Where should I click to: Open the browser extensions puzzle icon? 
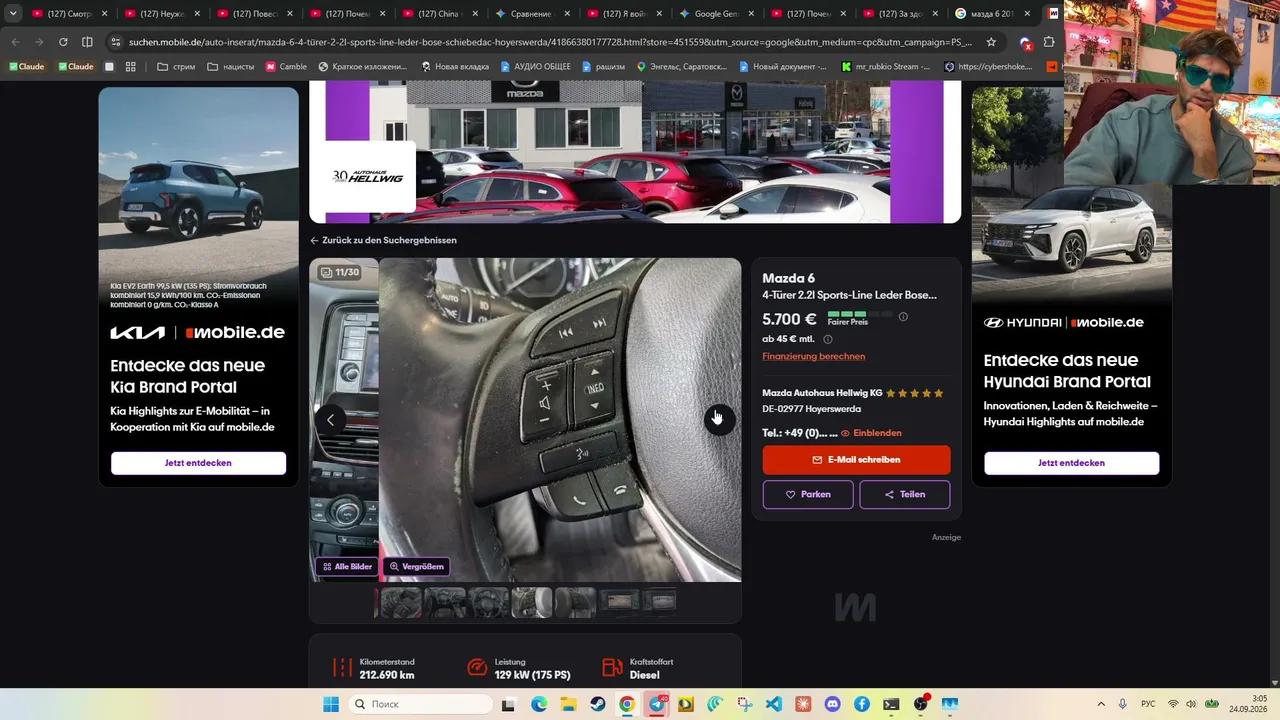pyautogui.click(x=1049, y=42)
